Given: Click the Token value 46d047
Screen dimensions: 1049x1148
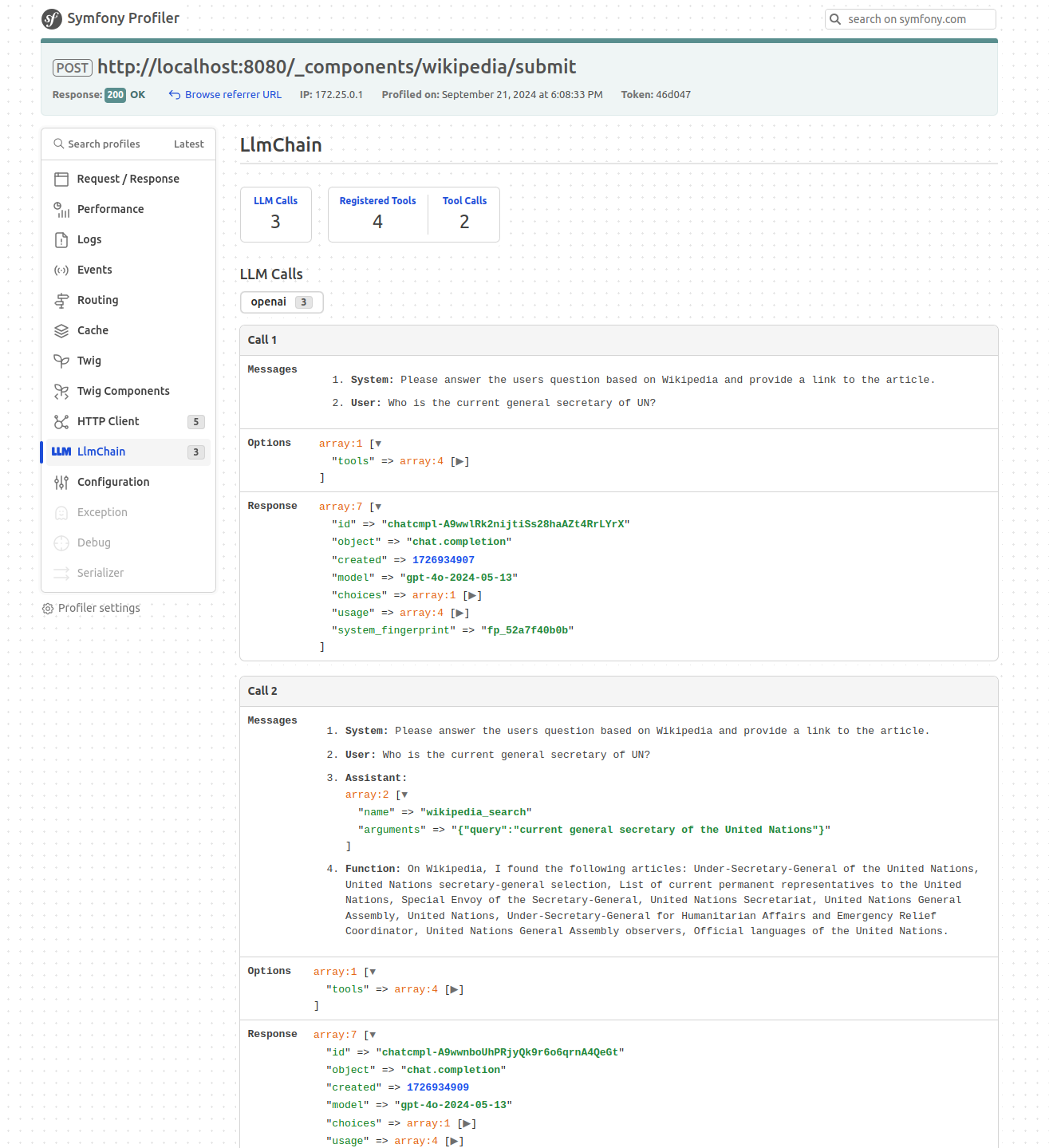Looking at the screenshot, I should pyautogui.click(x=673, y=95).
